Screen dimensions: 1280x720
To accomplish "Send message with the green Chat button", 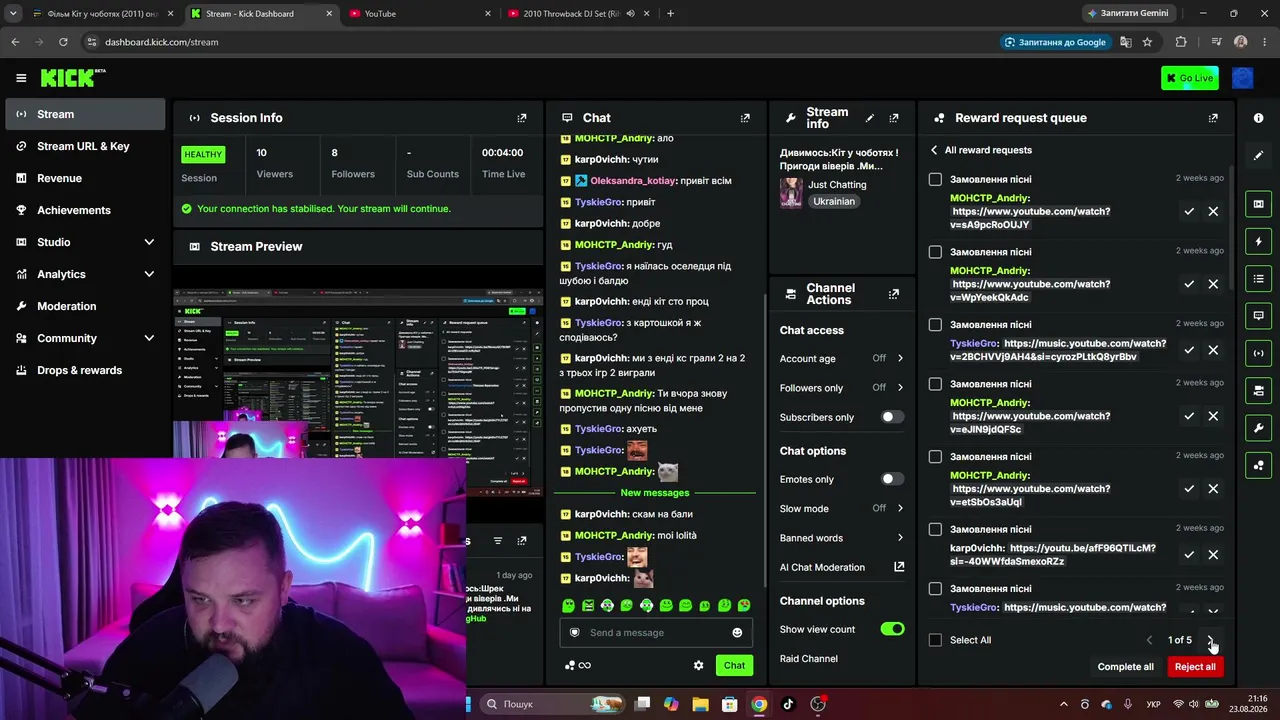I will [x=734, y=665].
